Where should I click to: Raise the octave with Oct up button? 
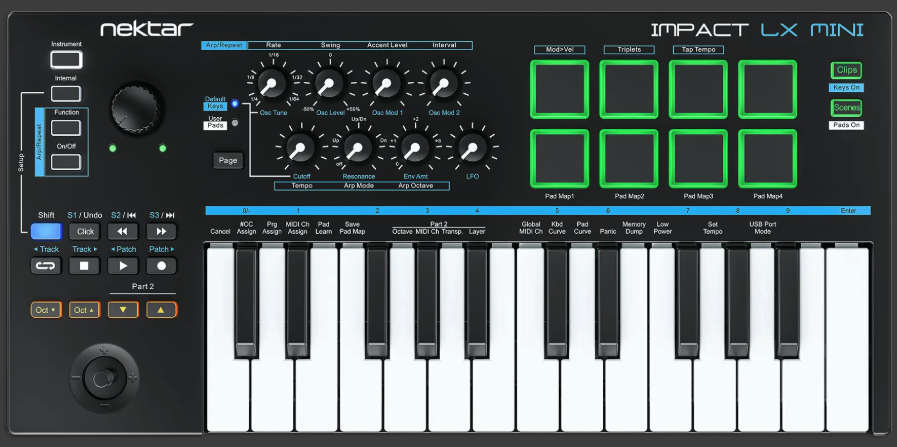coord(84,310)
